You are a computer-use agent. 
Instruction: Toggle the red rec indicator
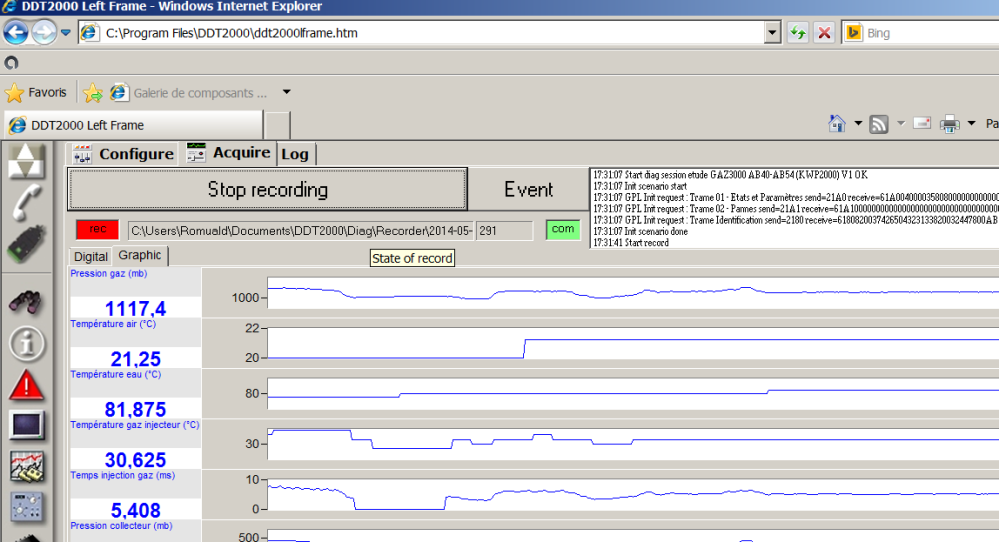click(97, 230)
